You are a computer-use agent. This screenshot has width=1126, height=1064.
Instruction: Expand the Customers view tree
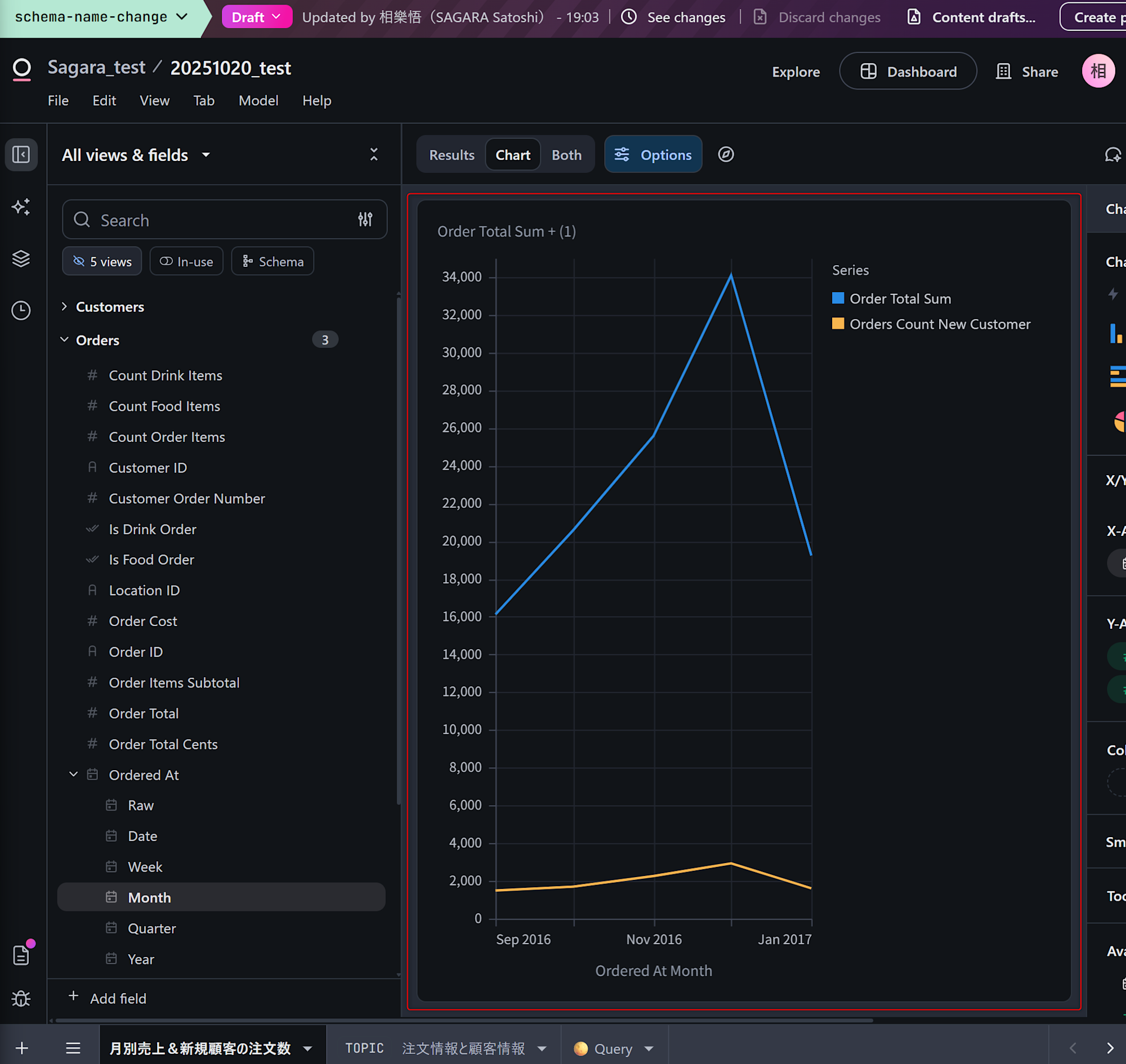click(64, 307)
